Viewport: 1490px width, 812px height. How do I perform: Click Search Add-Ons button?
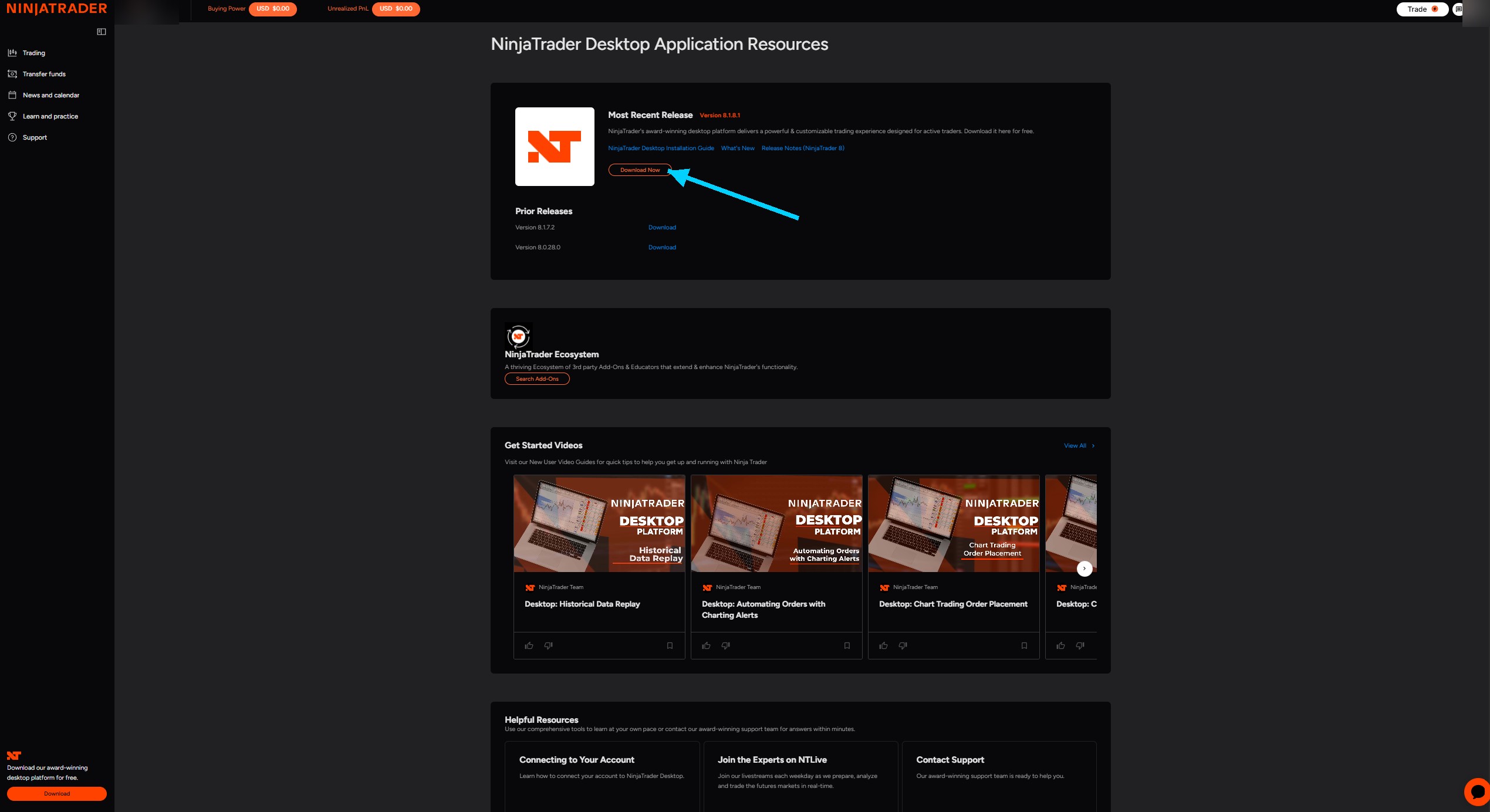537,379
